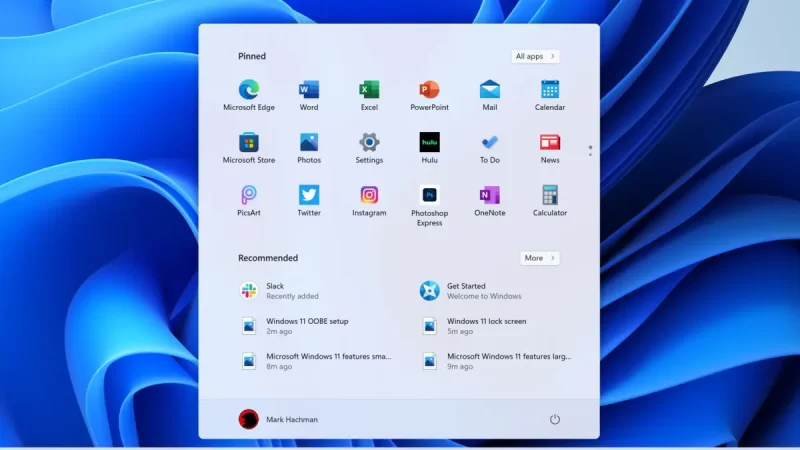Click the power button icon

coord(555,419)
